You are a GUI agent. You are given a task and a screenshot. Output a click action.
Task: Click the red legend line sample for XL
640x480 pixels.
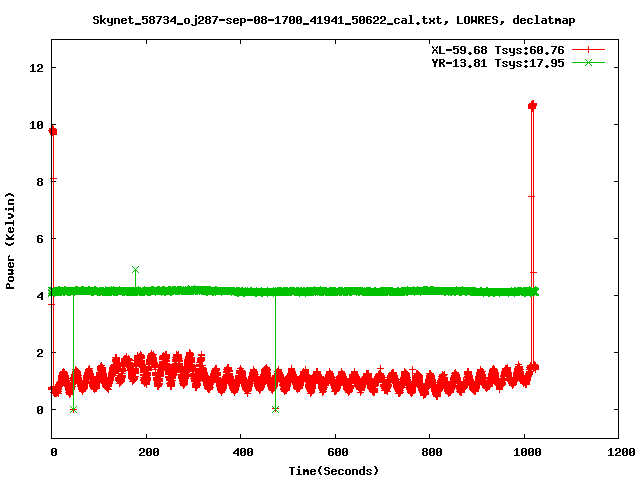click(588, 50)
